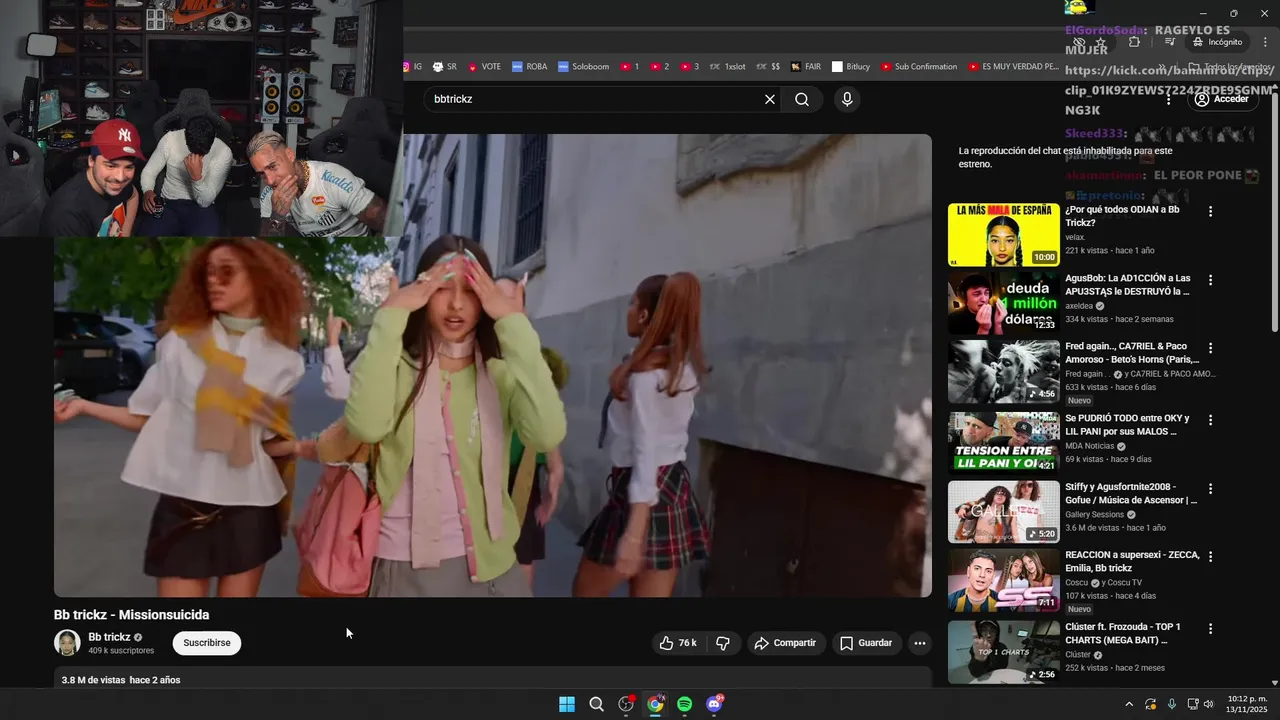Open the AgusBob 'deuda 1 millón dólares' thumbnail
1280x720 pixels.
click(1004, 303)
